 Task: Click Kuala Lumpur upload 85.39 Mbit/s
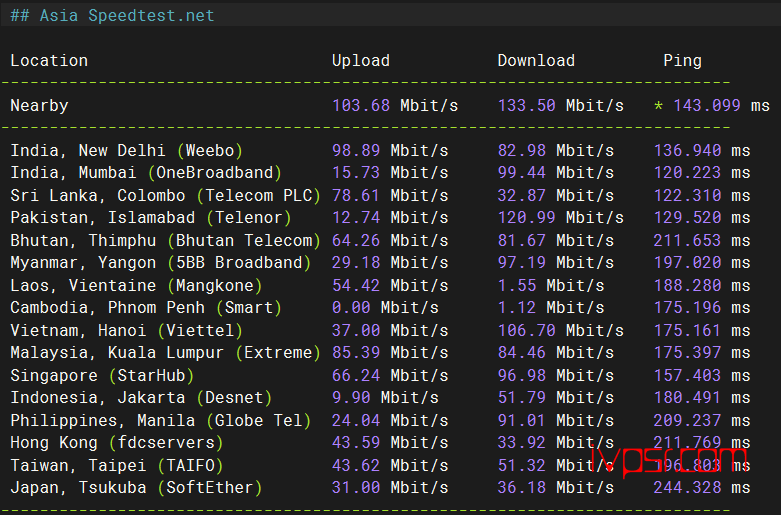(x=390, y=353)
